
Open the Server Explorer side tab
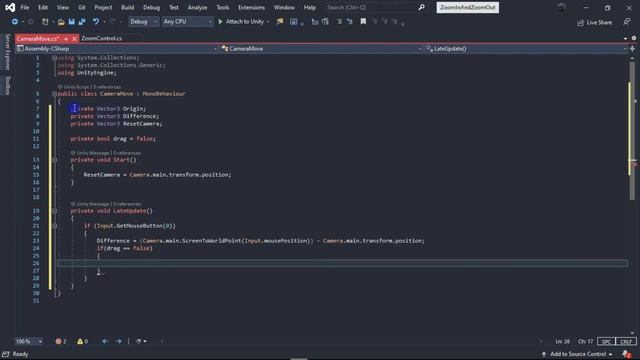(7, 52)
